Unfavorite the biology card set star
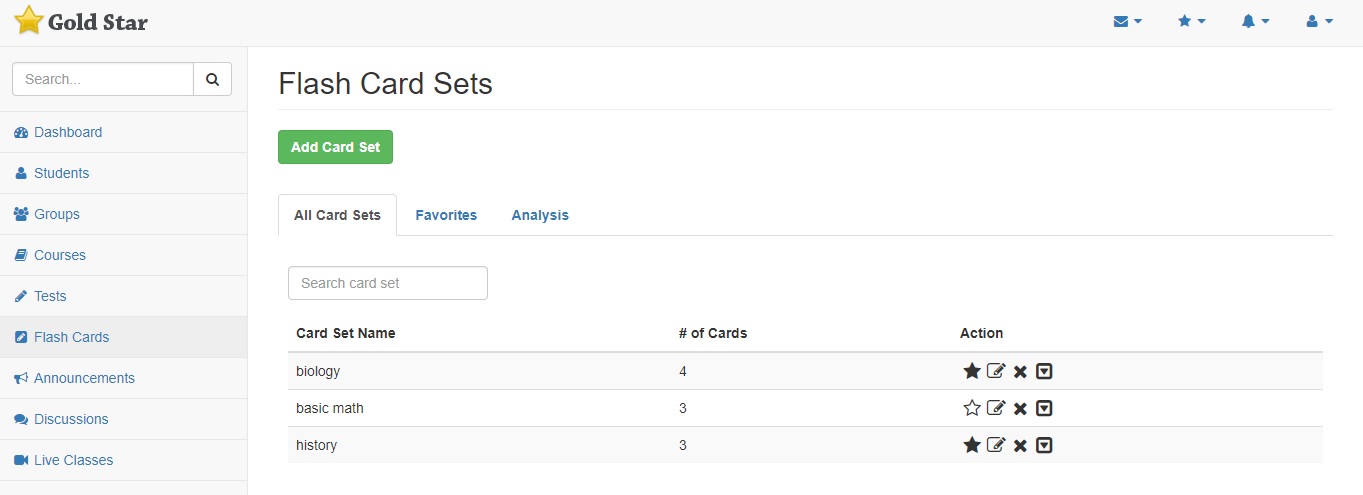Screen dimensions: 1363x495 coord(972,371)
